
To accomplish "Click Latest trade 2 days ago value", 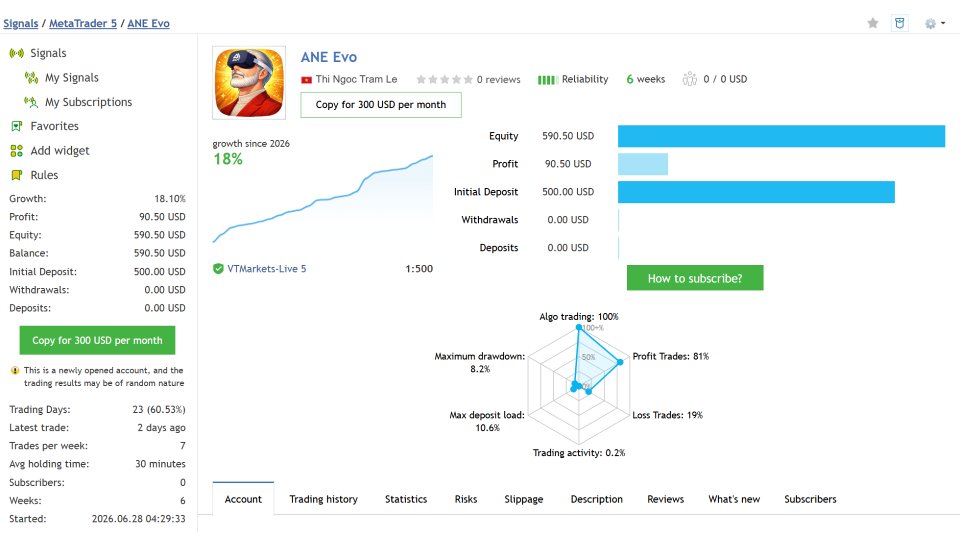I will 161,428.
